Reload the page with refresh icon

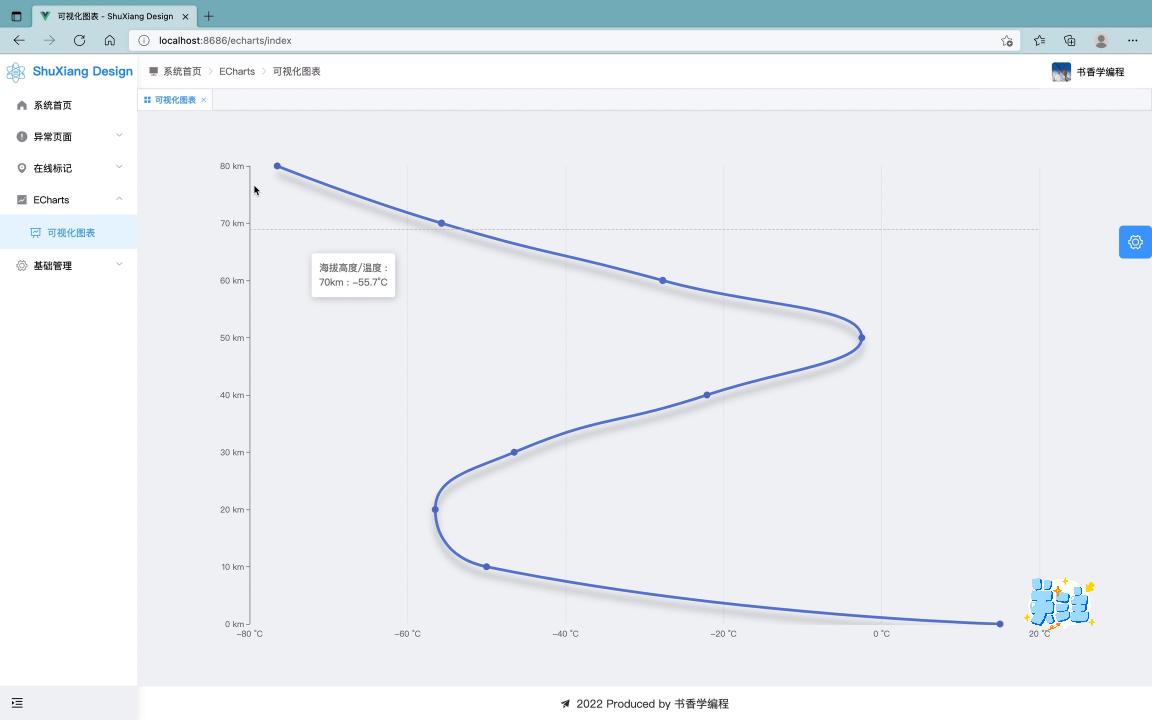tap(79, 40)
